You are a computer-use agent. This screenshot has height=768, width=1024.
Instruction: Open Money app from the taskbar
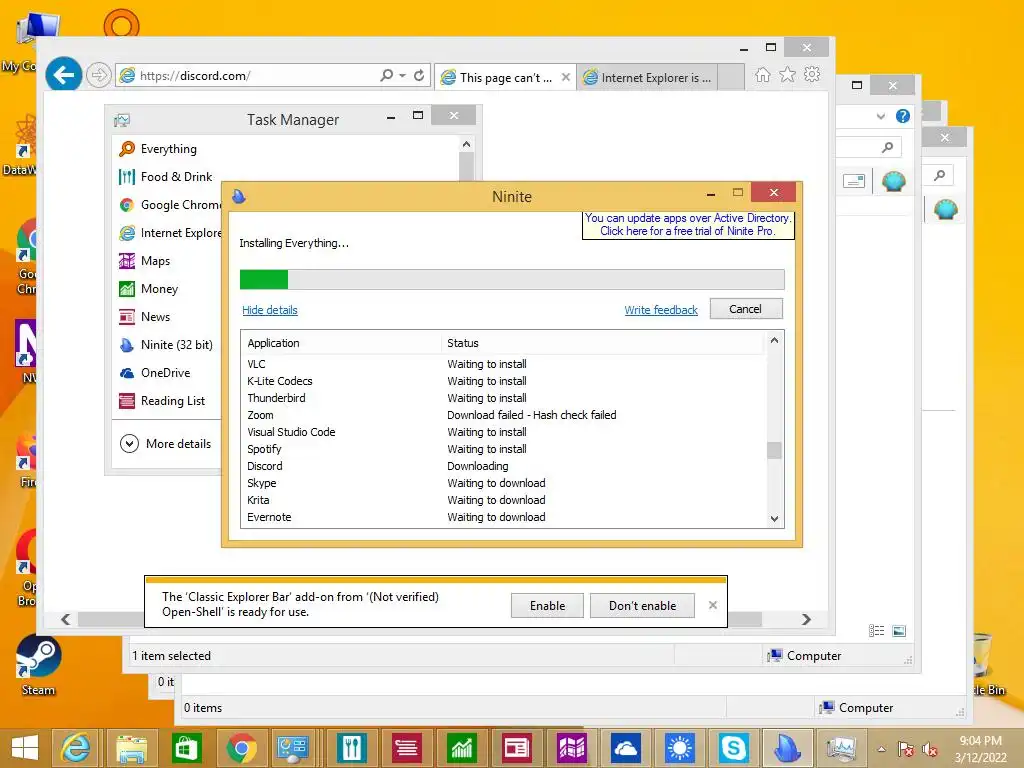coord(462,748)
